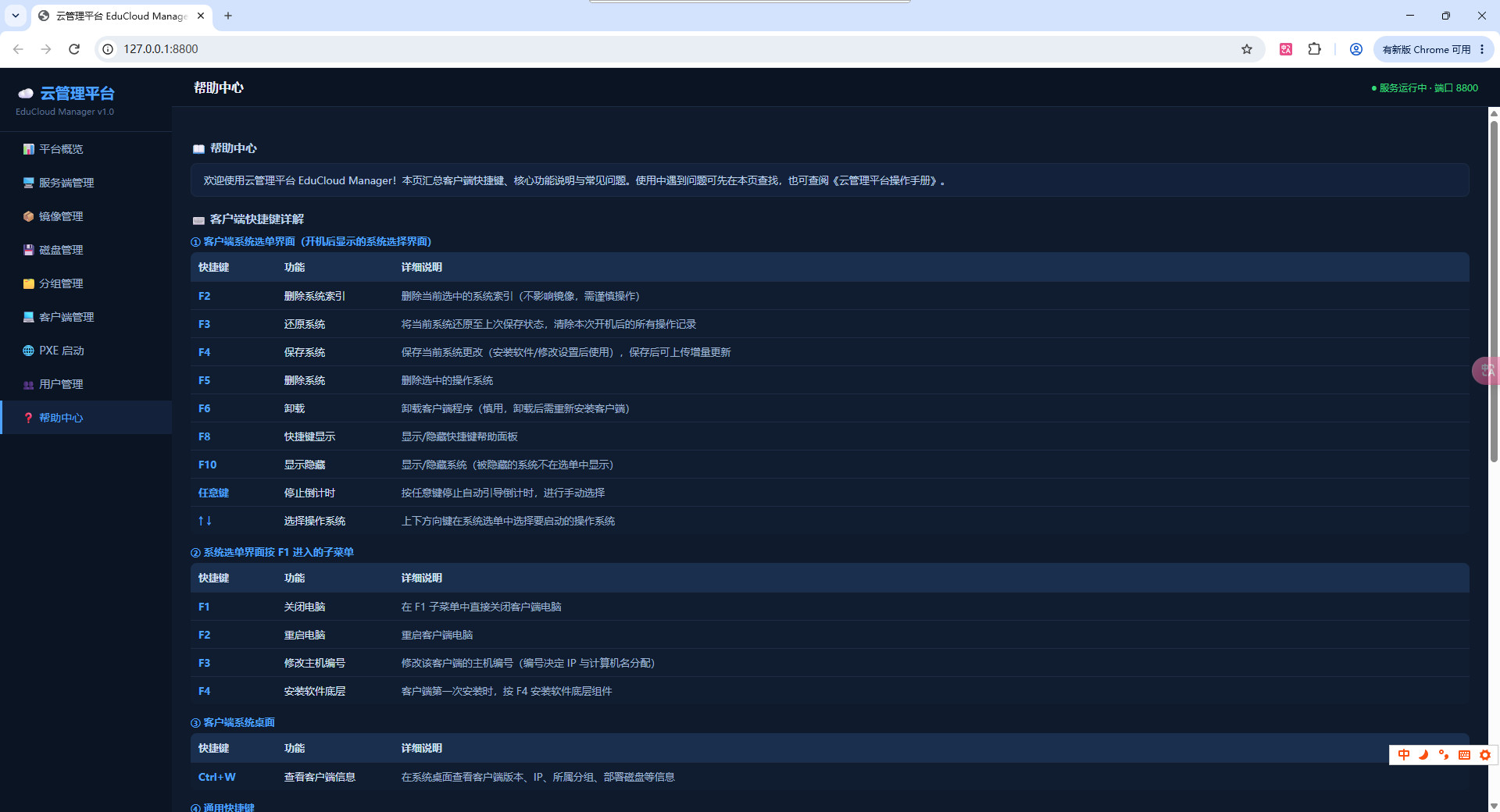Click the 修改主机编号 function cell
1500x812 pixels.
pos(315,663)
